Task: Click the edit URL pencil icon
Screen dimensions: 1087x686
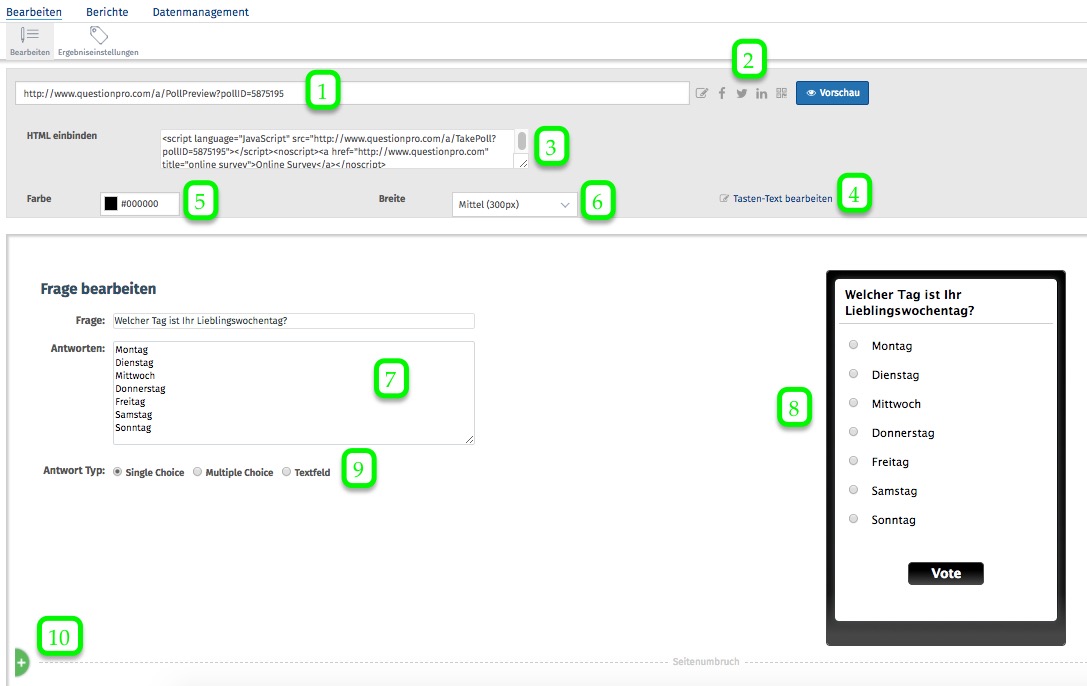Action: (x=702, y=93)
